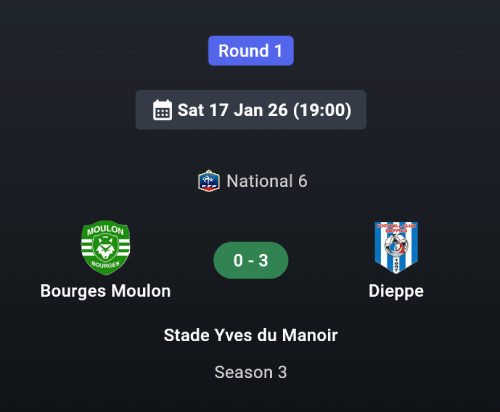Click the blue-striped Dieppe crest

pos(396,247)
